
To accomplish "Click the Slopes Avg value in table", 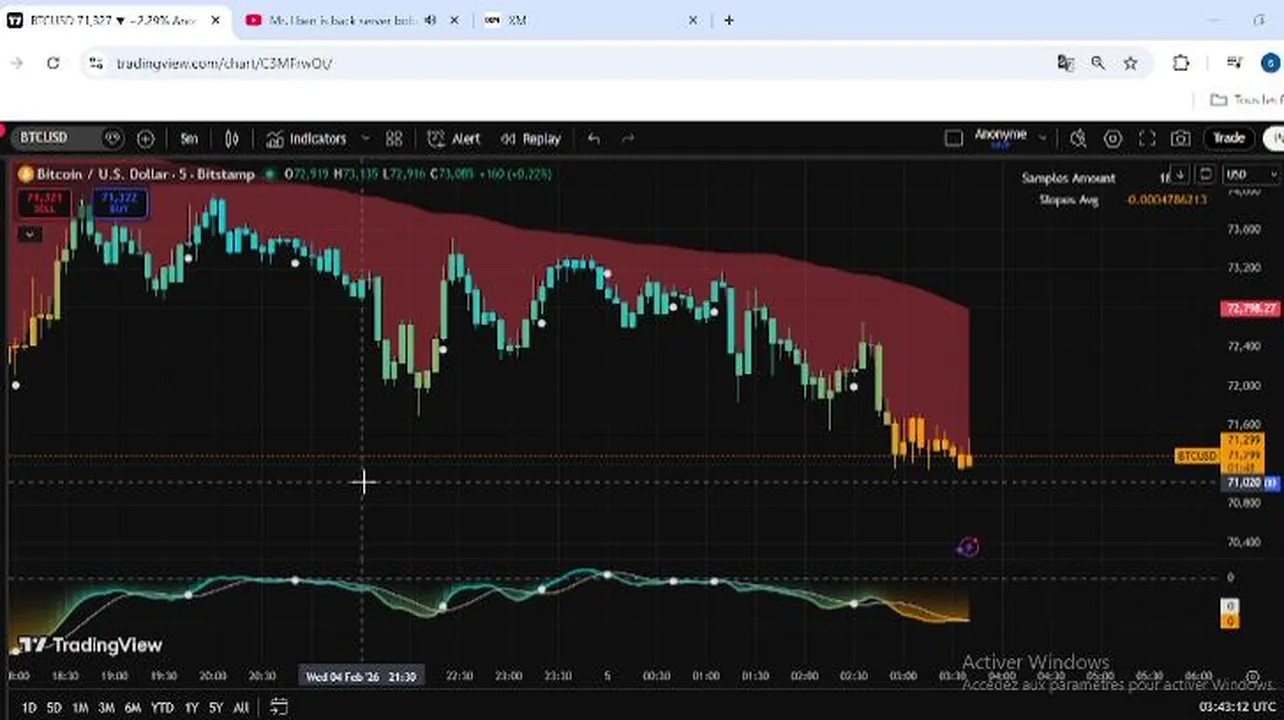I will [x=1166, y=199].
